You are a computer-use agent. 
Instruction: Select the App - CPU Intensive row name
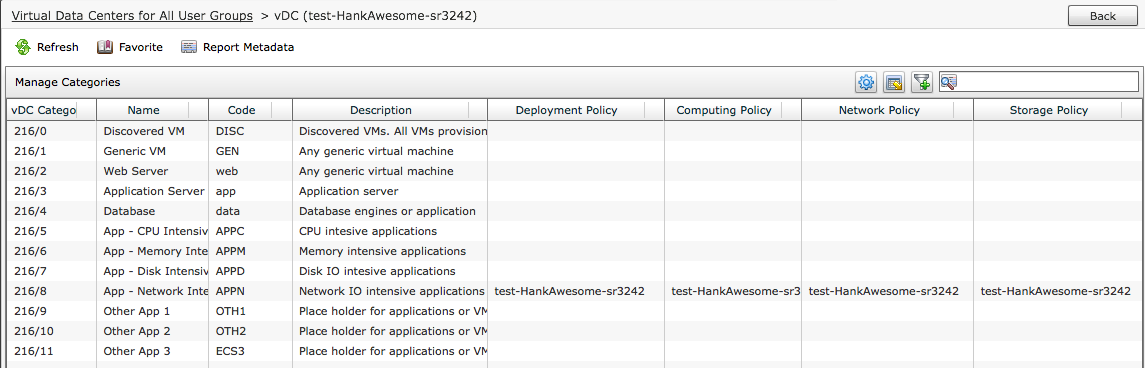[x=156, y=231]
